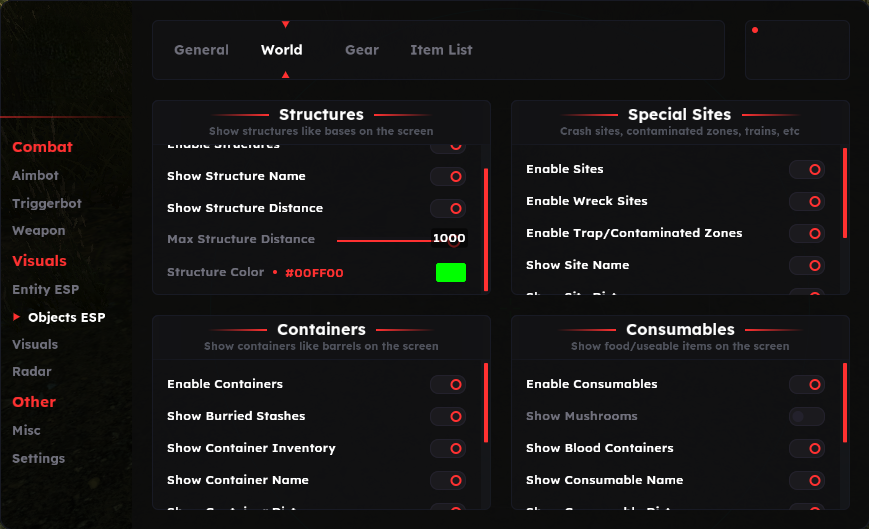Image resolution: width=869 pixels, height=529 pixels.
Task: Toggle Enable Wreck Sites
Action: [807, 201]
